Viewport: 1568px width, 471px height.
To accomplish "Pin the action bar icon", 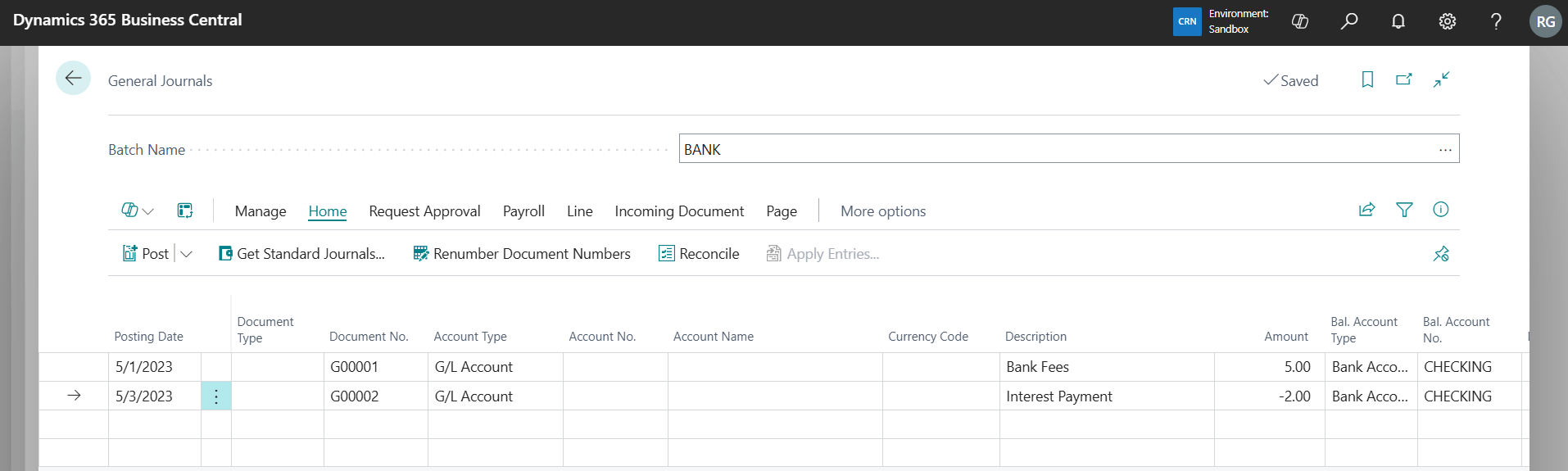I will click(1441, 254).
